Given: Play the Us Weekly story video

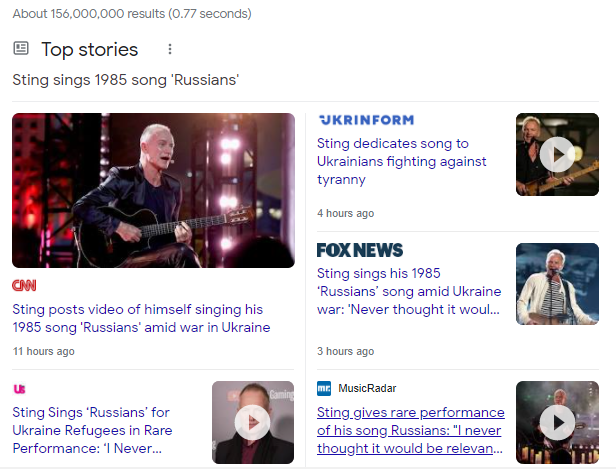Looking at the screenshot, I should tap(253, 422).
